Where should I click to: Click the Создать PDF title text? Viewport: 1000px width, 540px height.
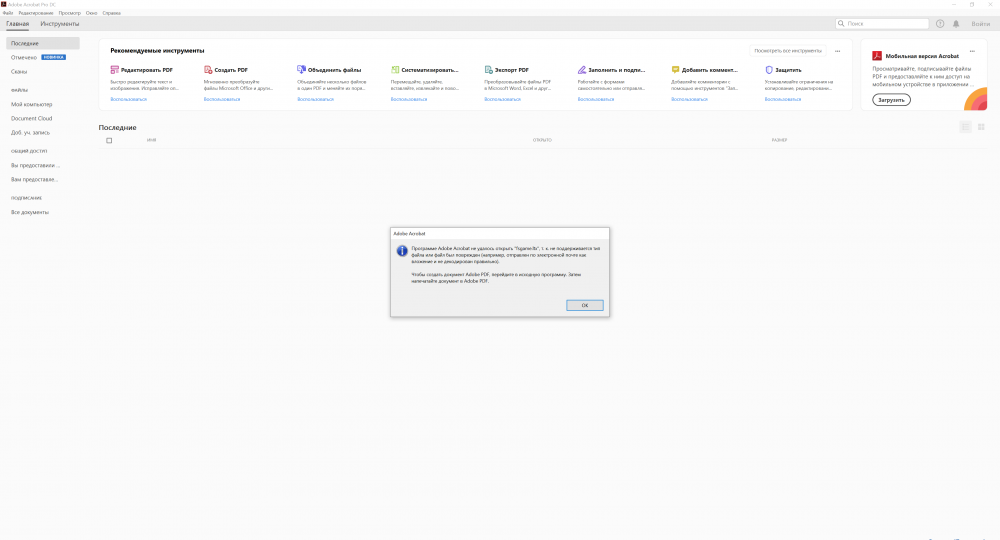click(231, 70)
